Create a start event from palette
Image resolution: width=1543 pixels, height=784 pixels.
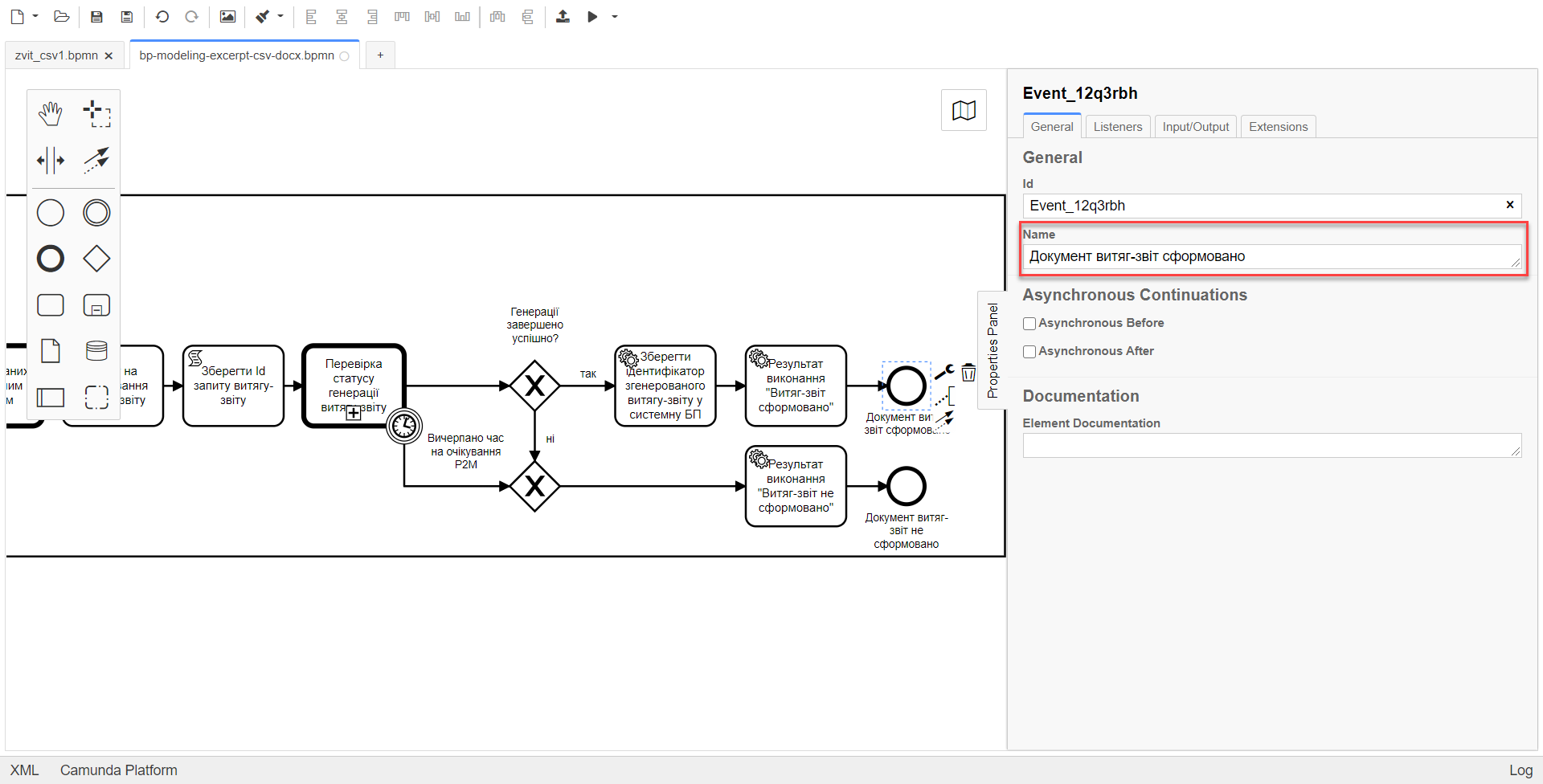point(51,213)
